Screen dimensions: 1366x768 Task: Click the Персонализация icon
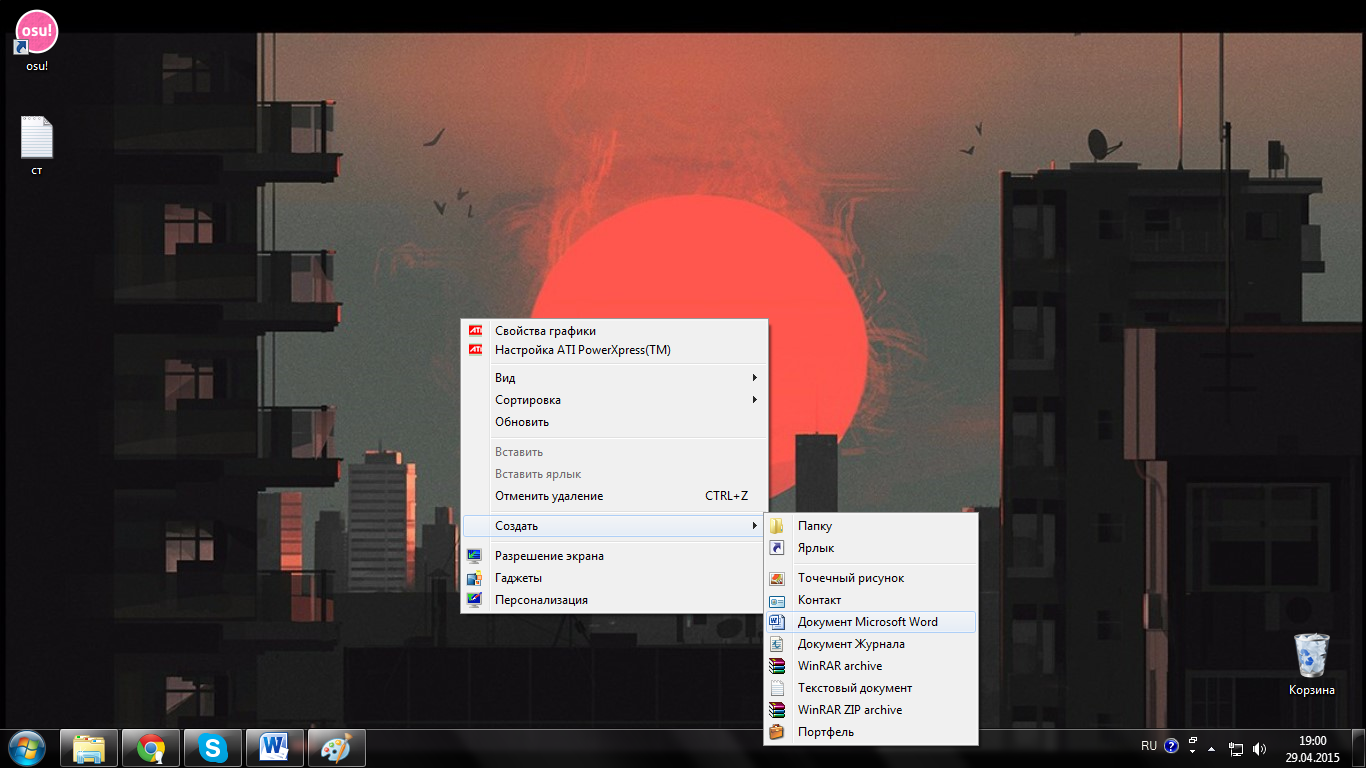(474, 600)
